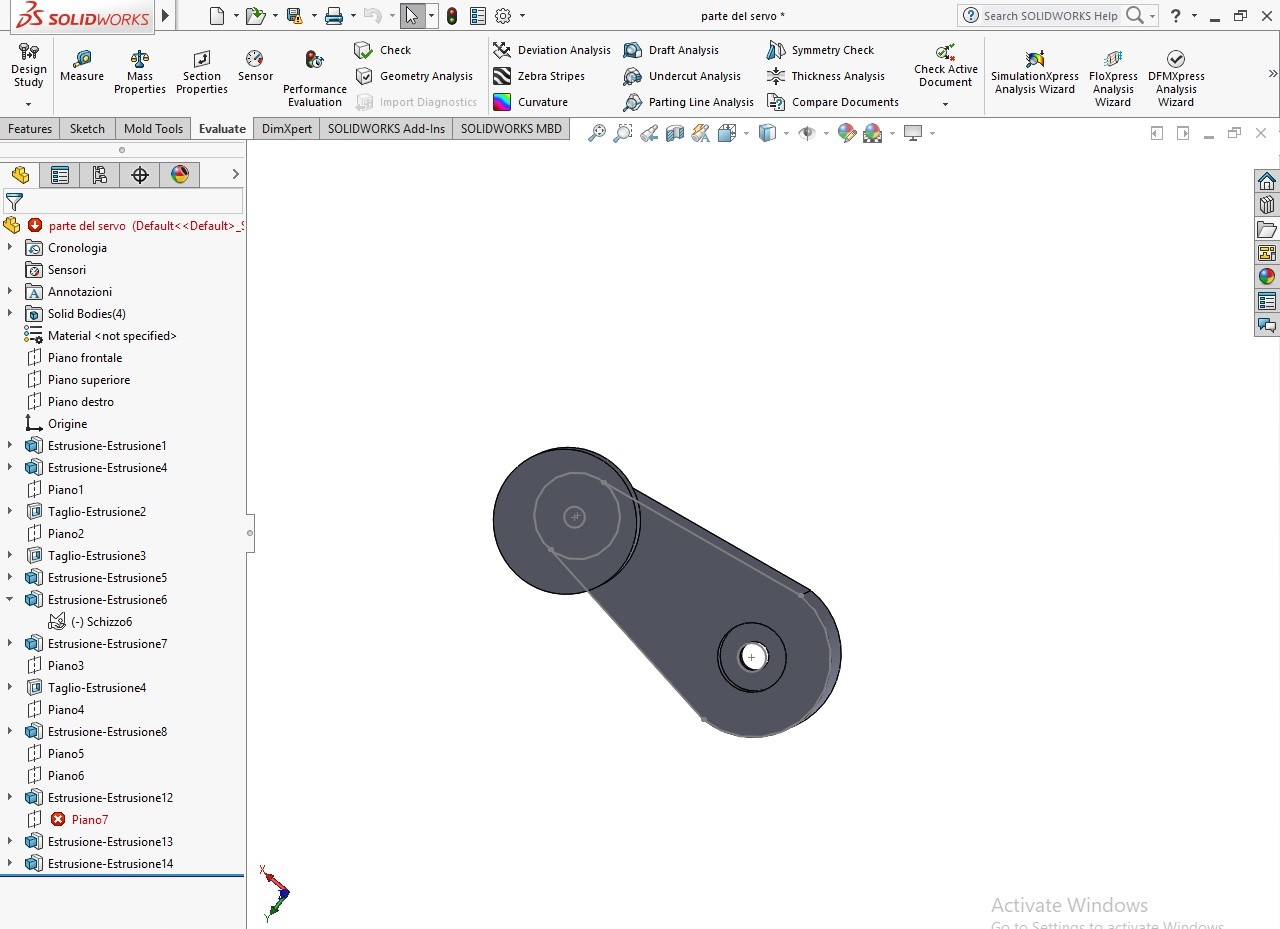This screenshot has width=1280, height=929.
Task: Click Zoom to Fit icon
Action: [597, 133]
